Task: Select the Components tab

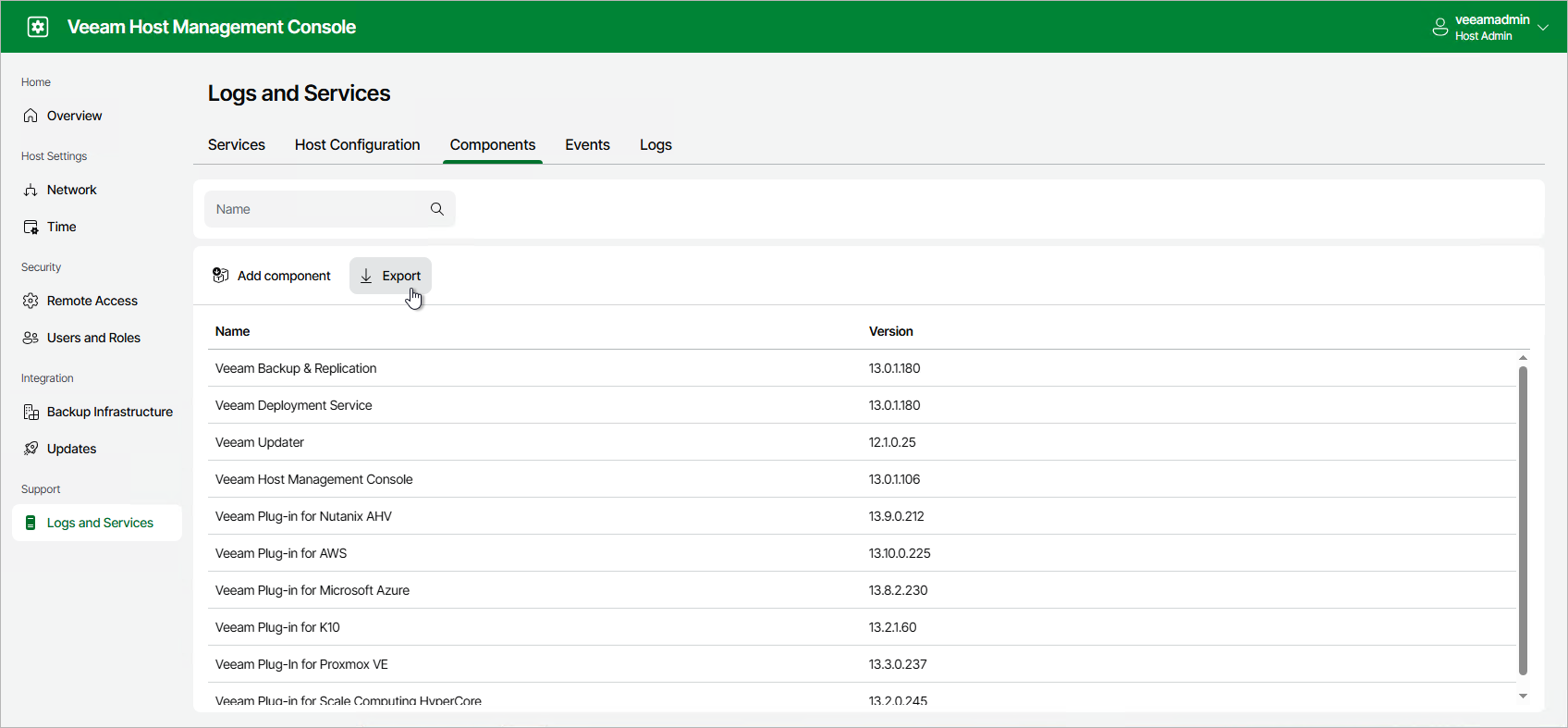Action: 493,144
